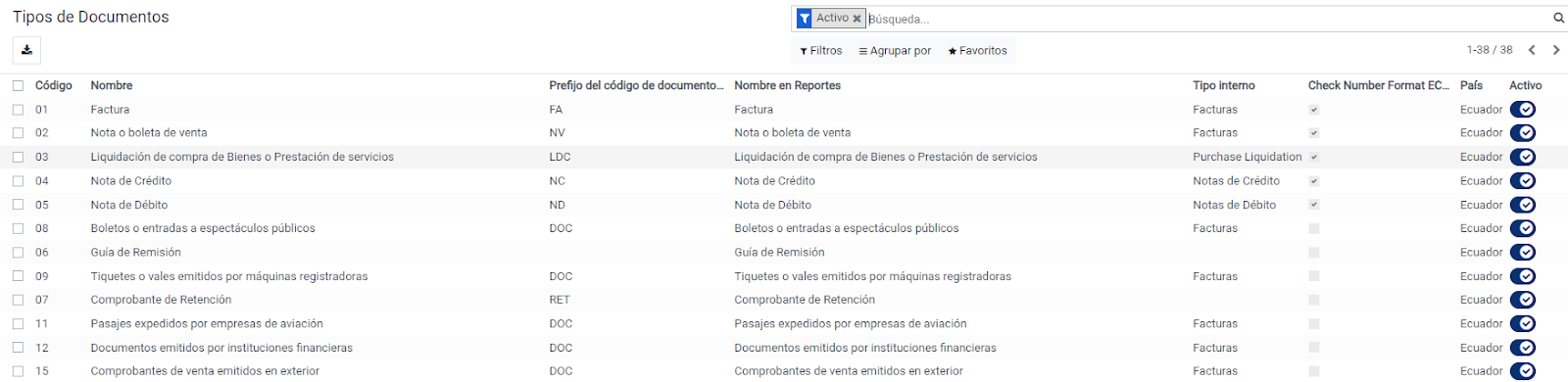This screenshot has width=1568, height=382.
Task: Sort by País column header
Action: pos(1471,85)
